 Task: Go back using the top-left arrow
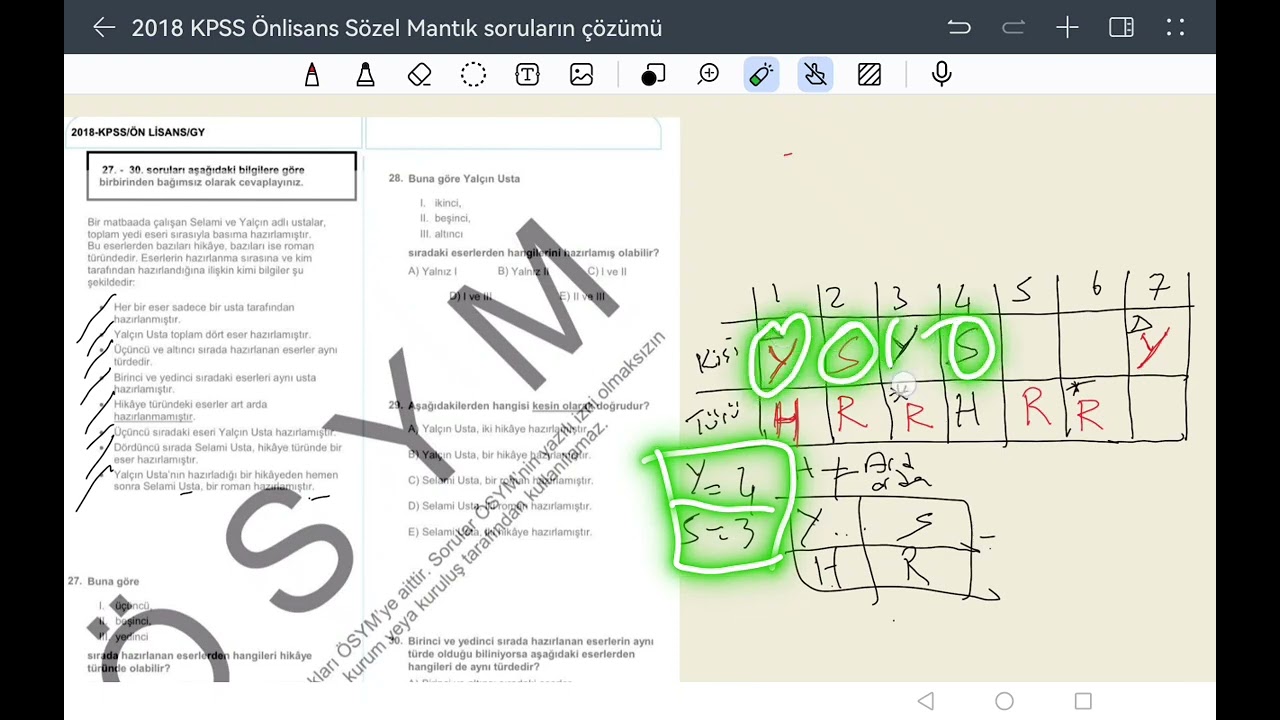[x=104, y=28]
